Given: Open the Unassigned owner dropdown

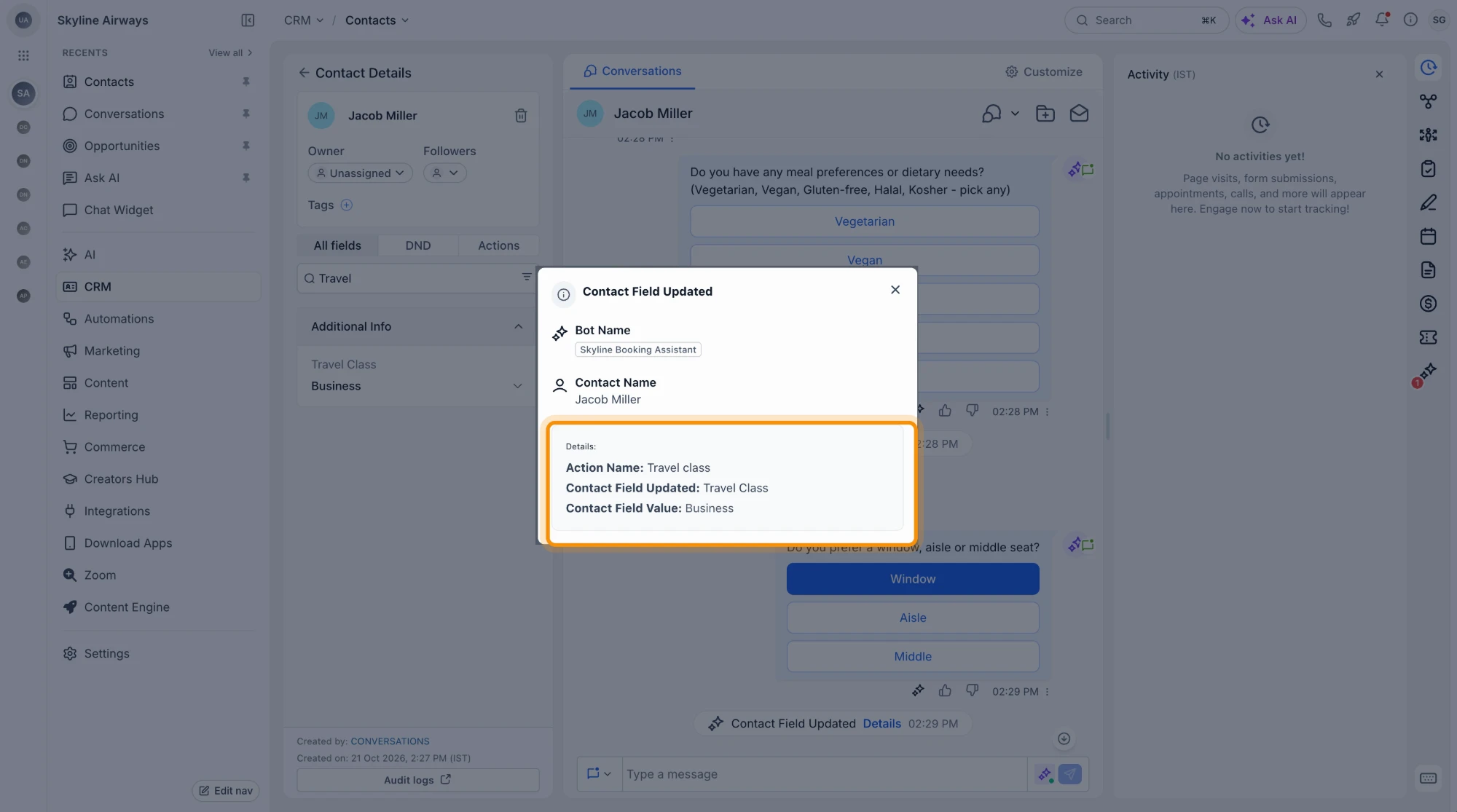Looking at the screenshot, I should [x=360, y=173].
